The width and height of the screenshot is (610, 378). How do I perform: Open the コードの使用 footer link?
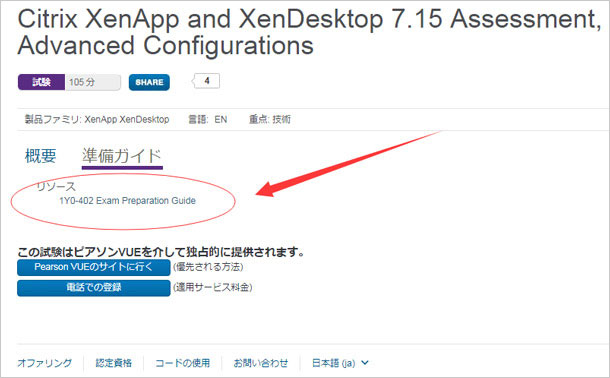tap(182, 363)
